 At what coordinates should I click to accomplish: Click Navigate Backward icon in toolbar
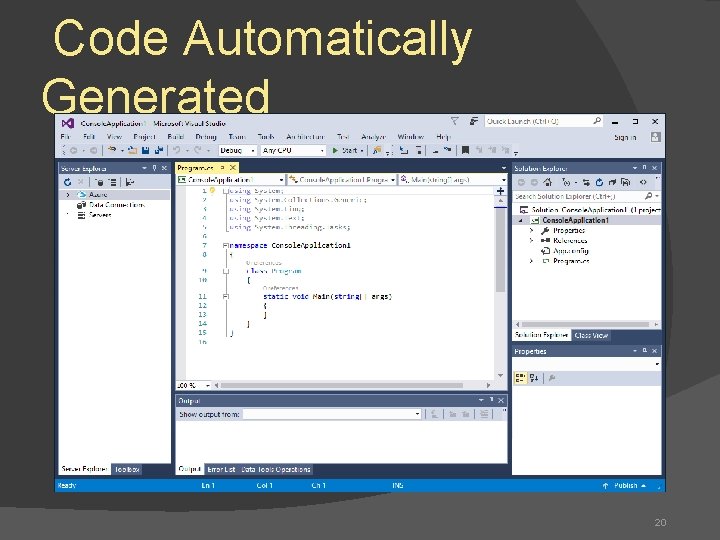pyautogui.click(x=73, y=150)
